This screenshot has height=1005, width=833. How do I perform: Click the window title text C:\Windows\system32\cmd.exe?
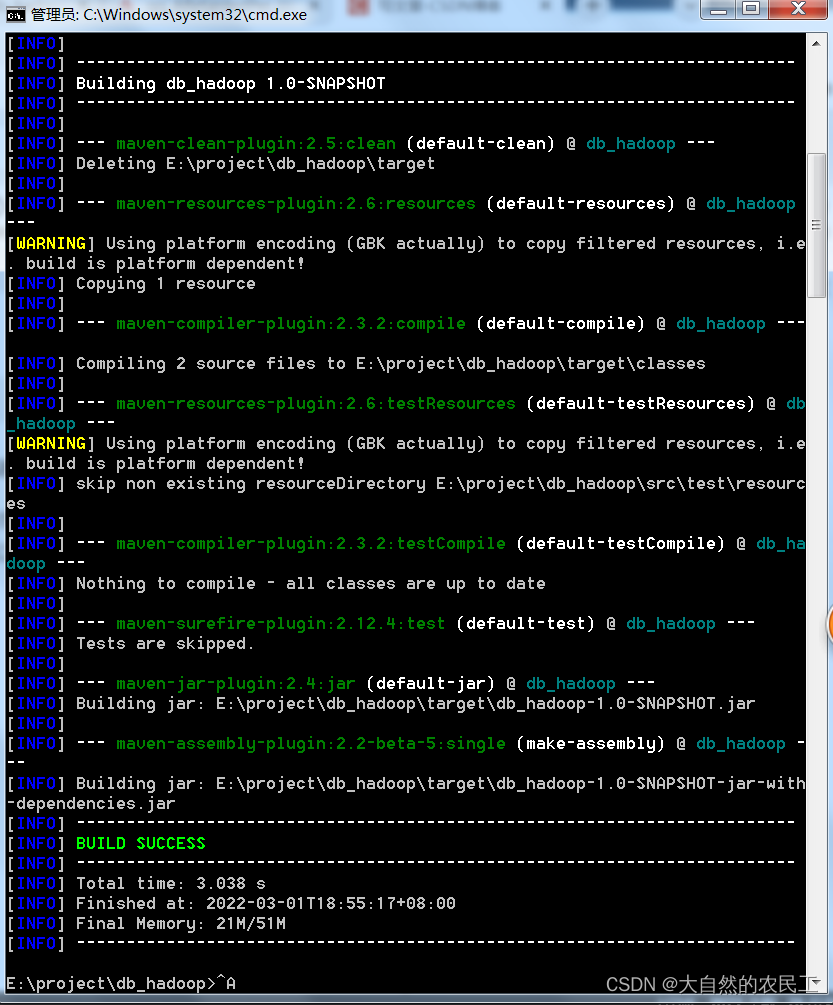click(x=195, y=14)
